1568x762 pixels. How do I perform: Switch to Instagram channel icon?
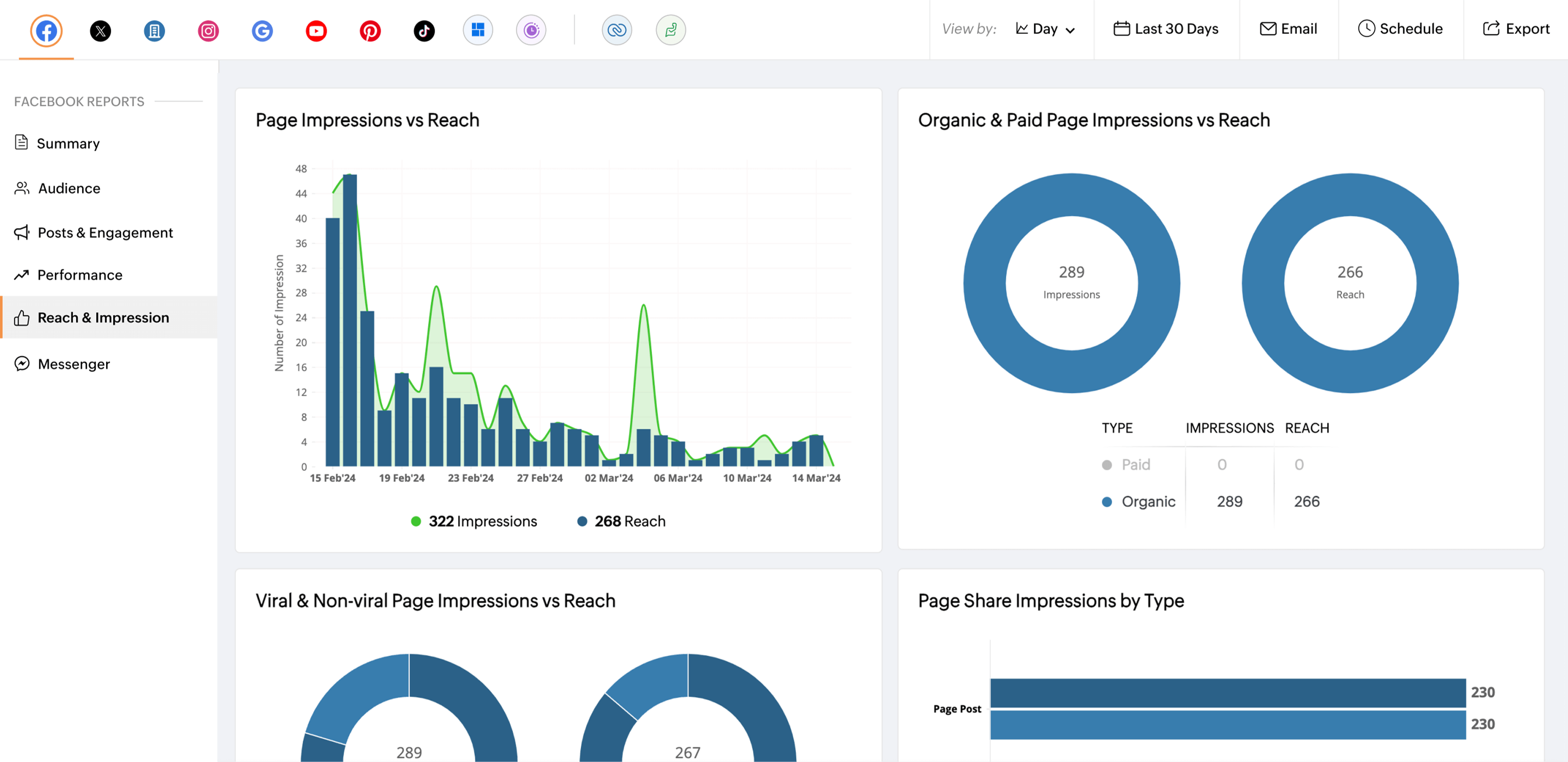pos(208,30)
